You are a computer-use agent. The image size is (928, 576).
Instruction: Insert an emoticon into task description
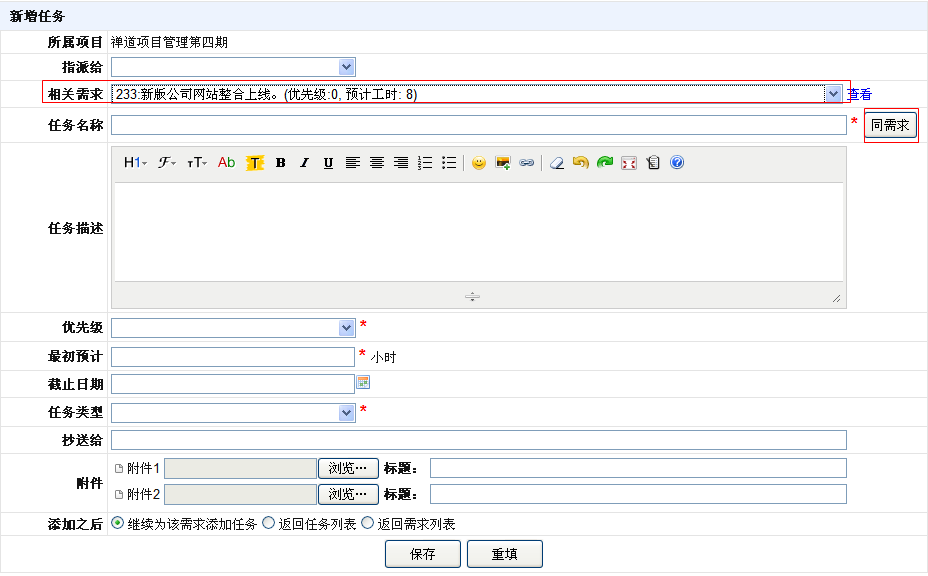pos(479,163)
